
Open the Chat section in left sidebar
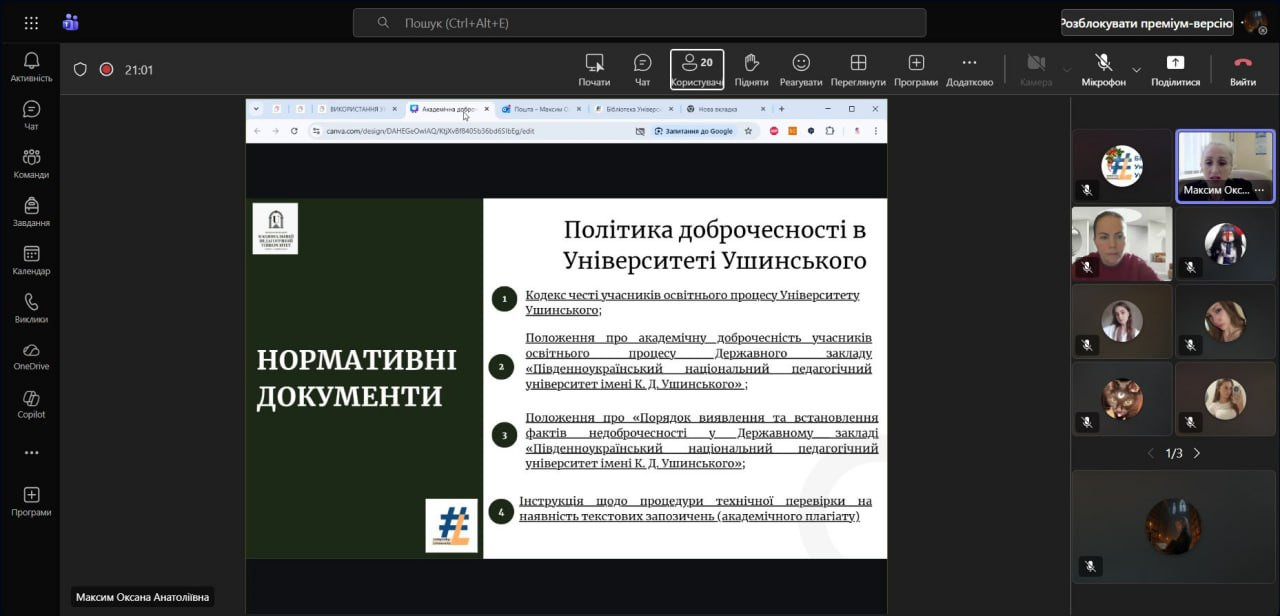point(31,115)
